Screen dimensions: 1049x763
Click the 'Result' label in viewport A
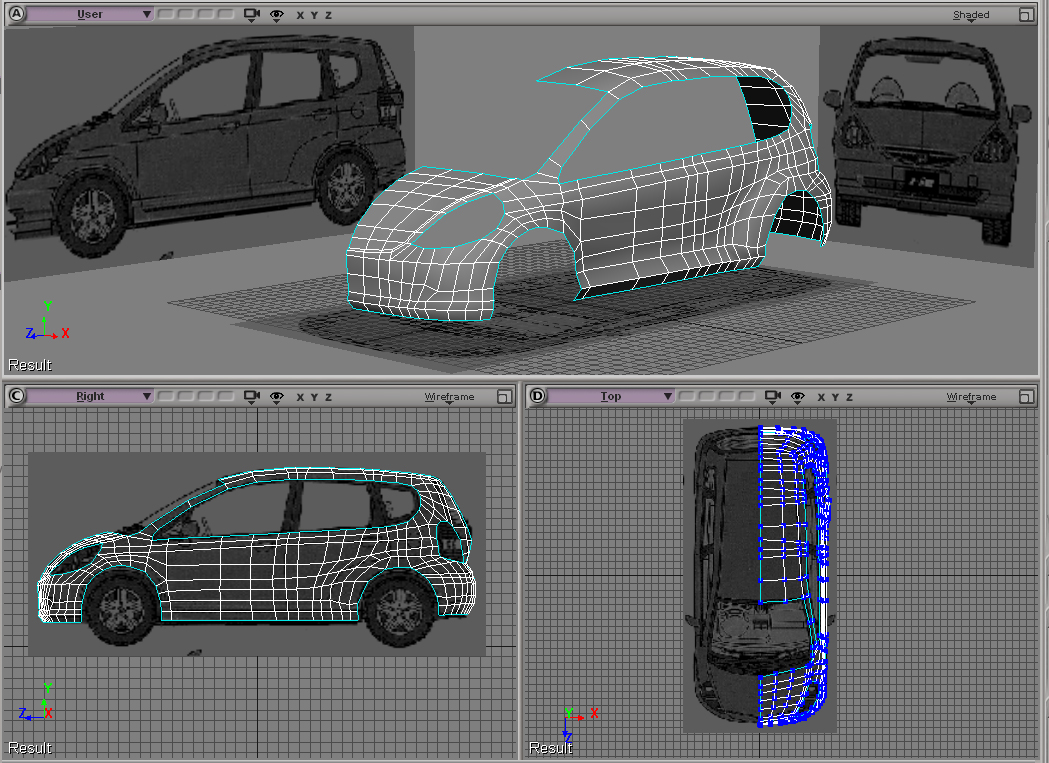point(30,365)
